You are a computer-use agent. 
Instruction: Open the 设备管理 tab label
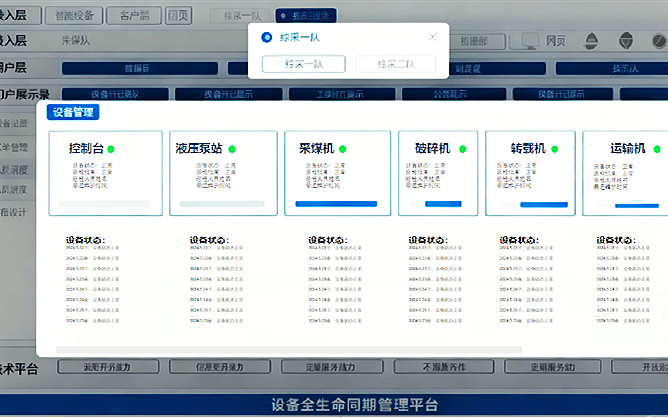[x=73, y=112]
